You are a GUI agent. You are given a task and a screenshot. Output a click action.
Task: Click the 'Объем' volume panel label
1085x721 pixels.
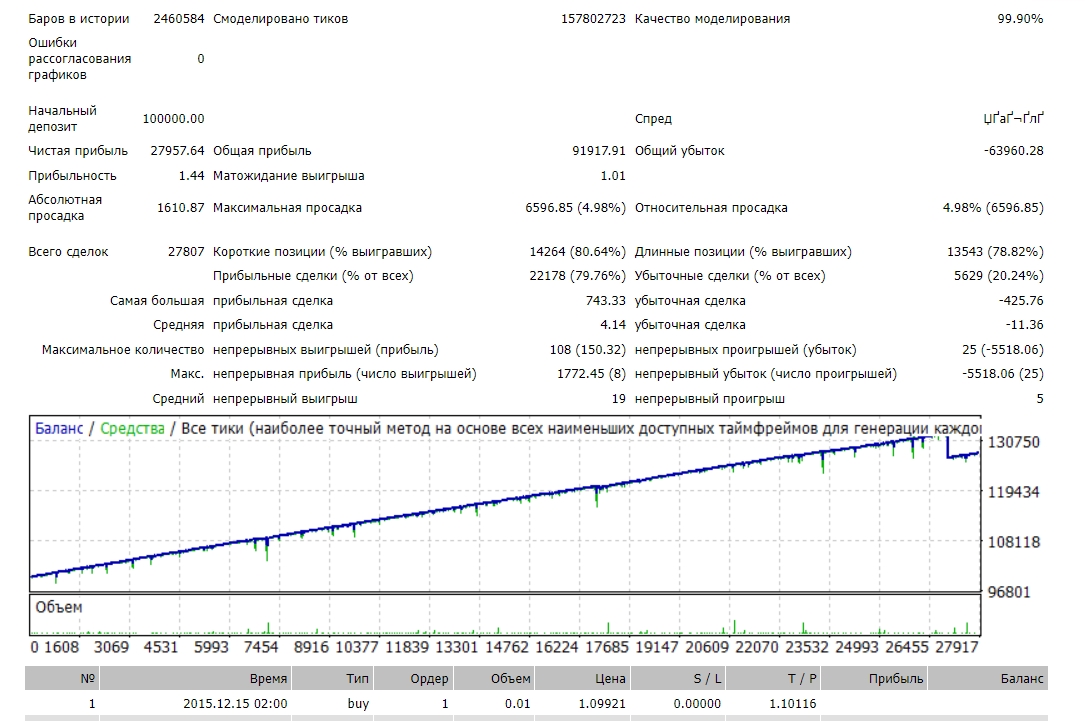click(x=59, y=608)
